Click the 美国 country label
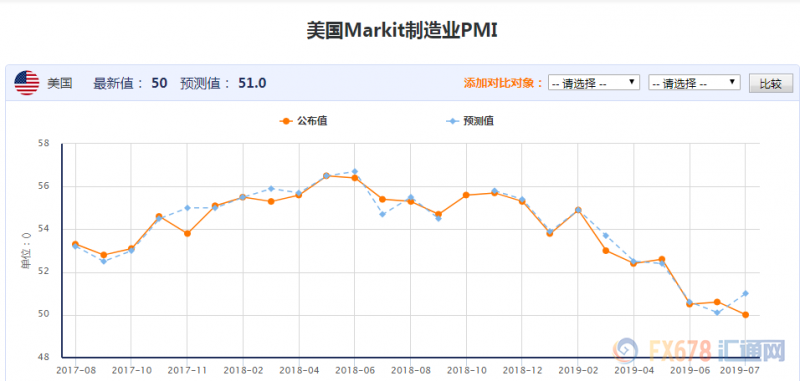Screen dimensions: 800x381 click(x=60, y=83)
